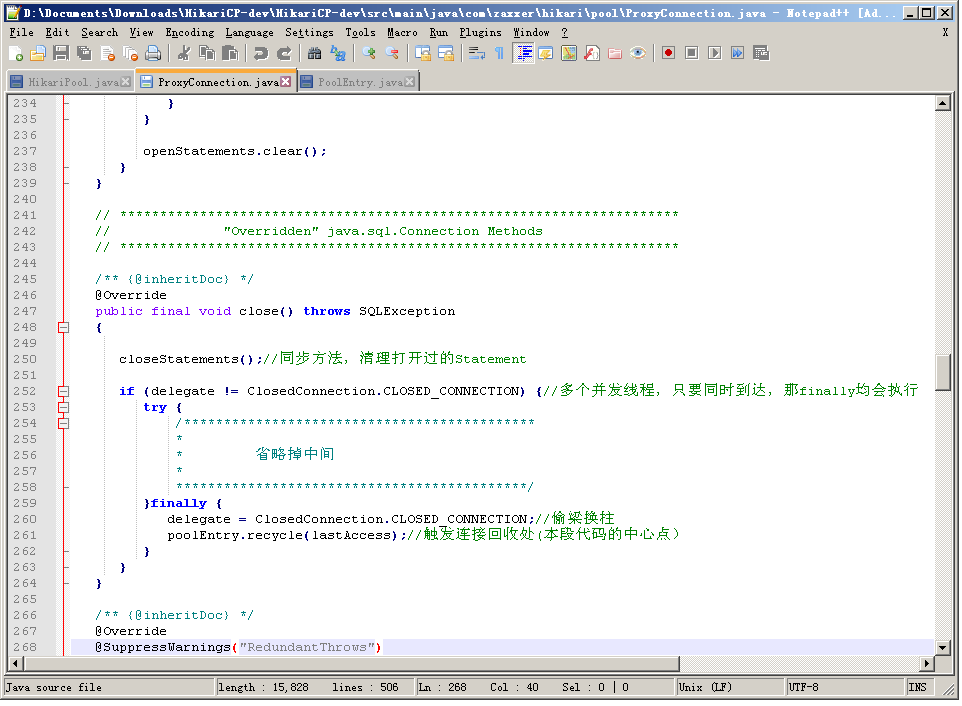Screen dimensions: 962x706
Task: Click the Cut scissors icon
Action: [x=183, y=54]
